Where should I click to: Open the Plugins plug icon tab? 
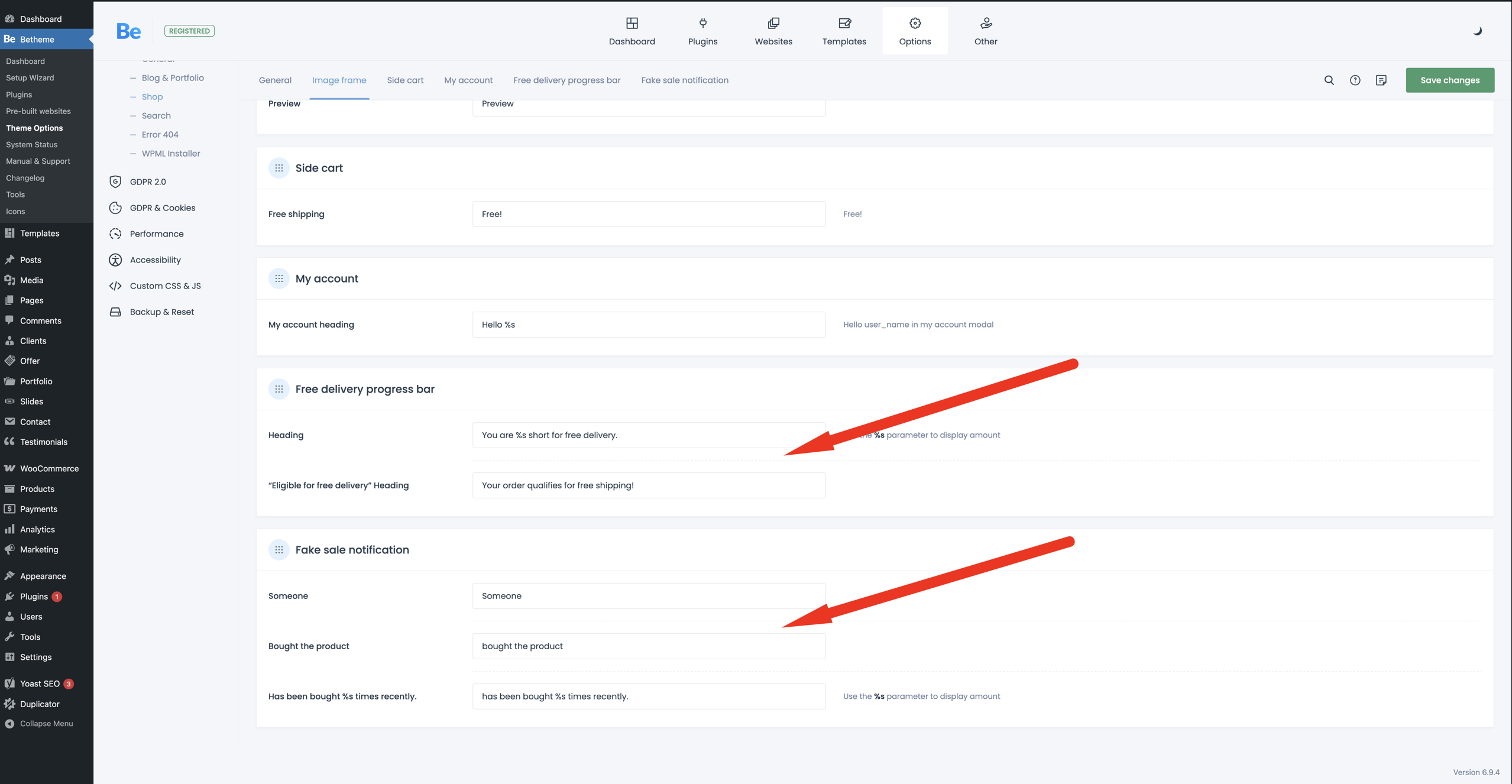click(x=702, y=31)
